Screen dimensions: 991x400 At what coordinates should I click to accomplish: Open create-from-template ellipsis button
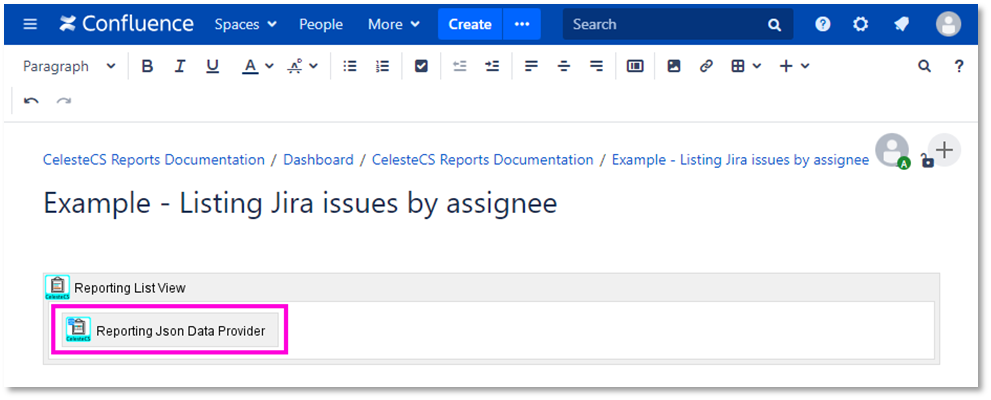[522, 25]
